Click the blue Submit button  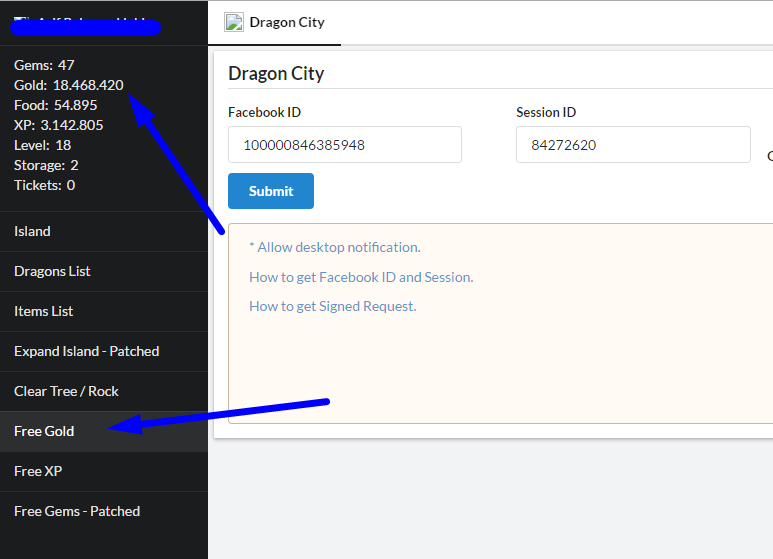click(271, 191)
